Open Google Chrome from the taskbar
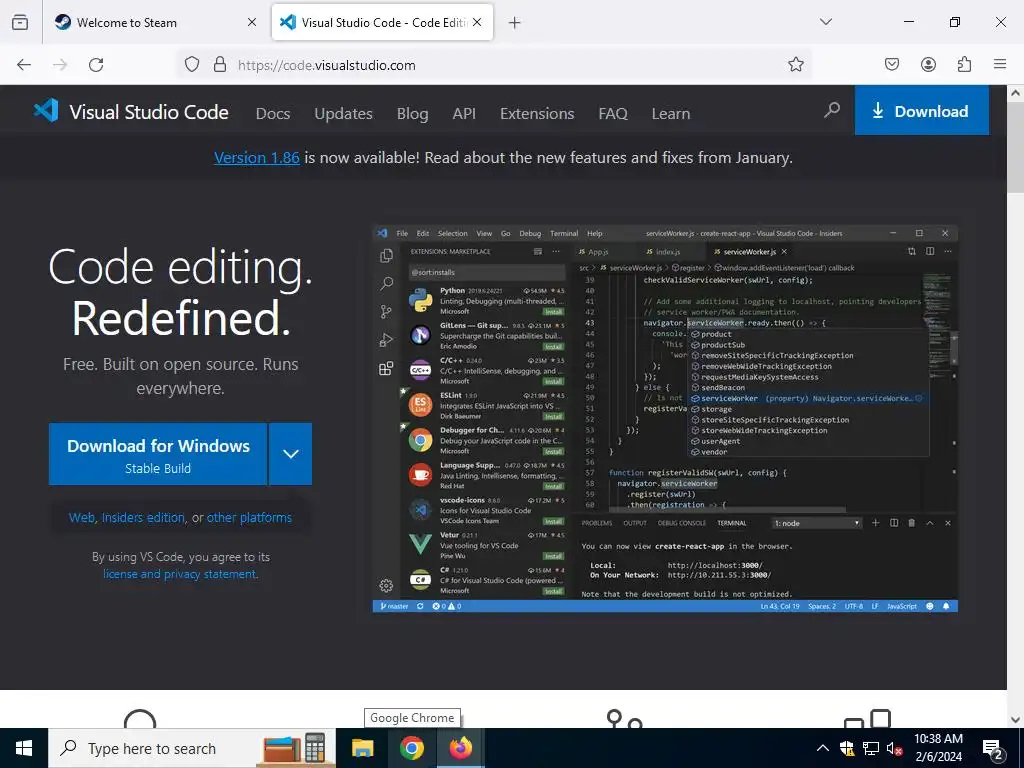This screenshot has width=1024, height=768. (411, 748)
